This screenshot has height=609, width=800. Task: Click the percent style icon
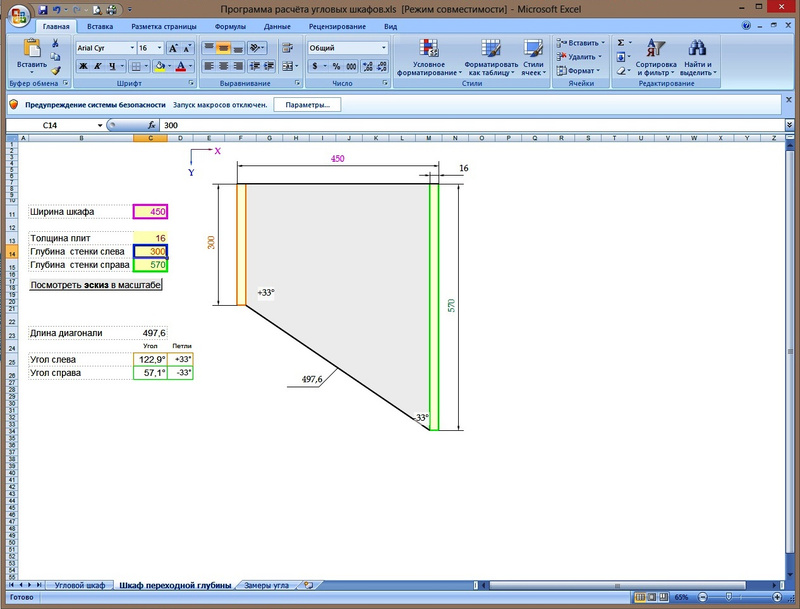(336, 66)
